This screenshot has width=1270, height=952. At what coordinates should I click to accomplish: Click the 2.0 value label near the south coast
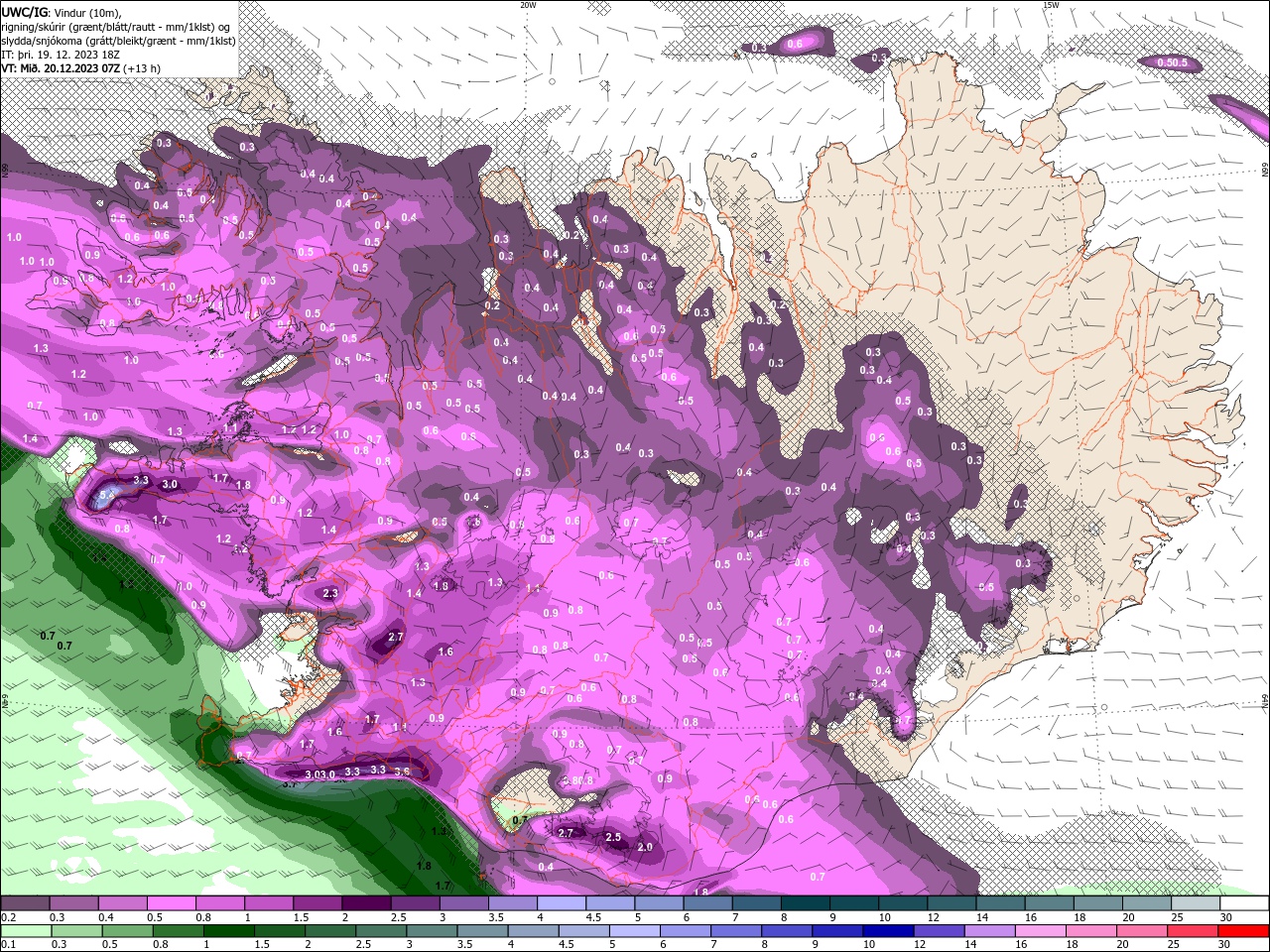pos(645,847)
